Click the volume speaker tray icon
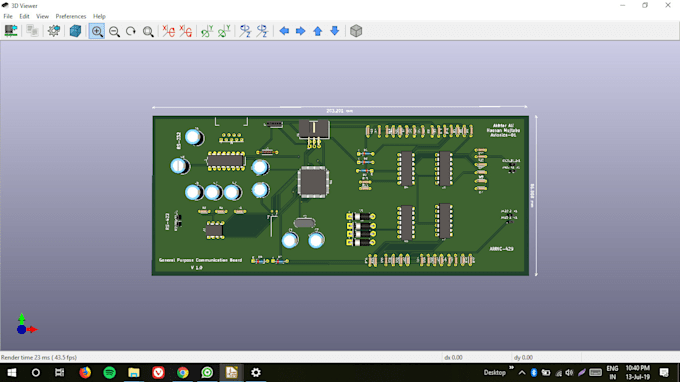Viewport: 680px width, 382px height. [569, 373]
